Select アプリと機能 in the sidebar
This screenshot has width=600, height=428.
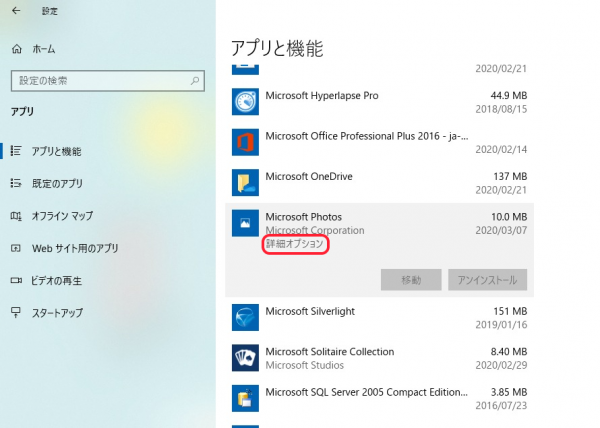56,151
